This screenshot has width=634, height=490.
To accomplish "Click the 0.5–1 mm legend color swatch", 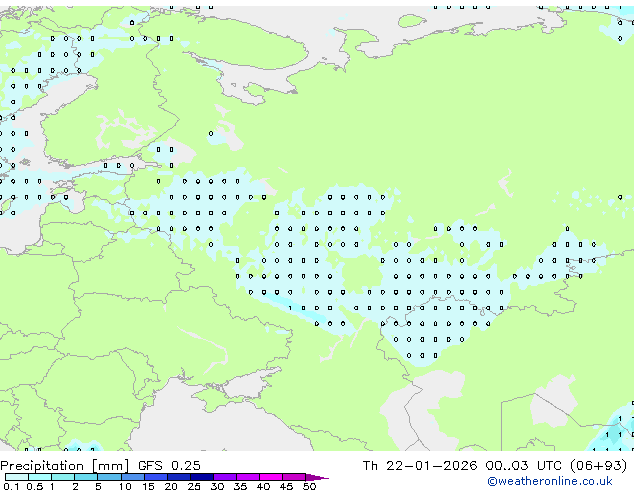I will 40,477.
